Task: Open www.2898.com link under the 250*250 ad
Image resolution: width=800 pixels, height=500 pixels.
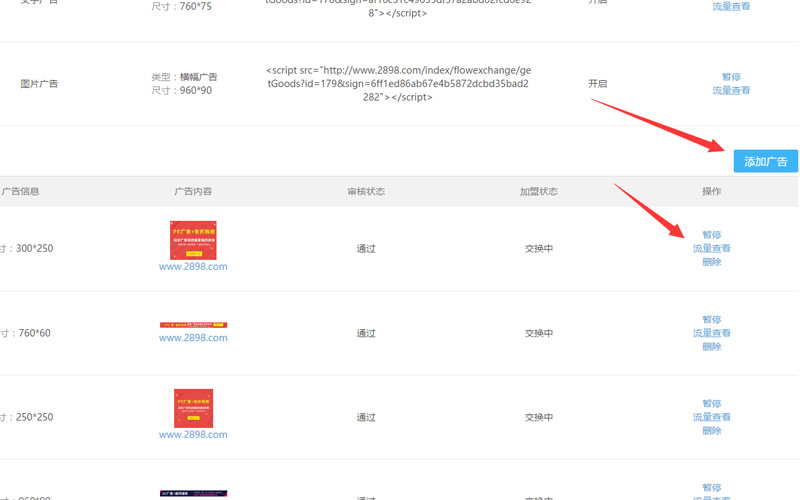Action: pos(193,435)
